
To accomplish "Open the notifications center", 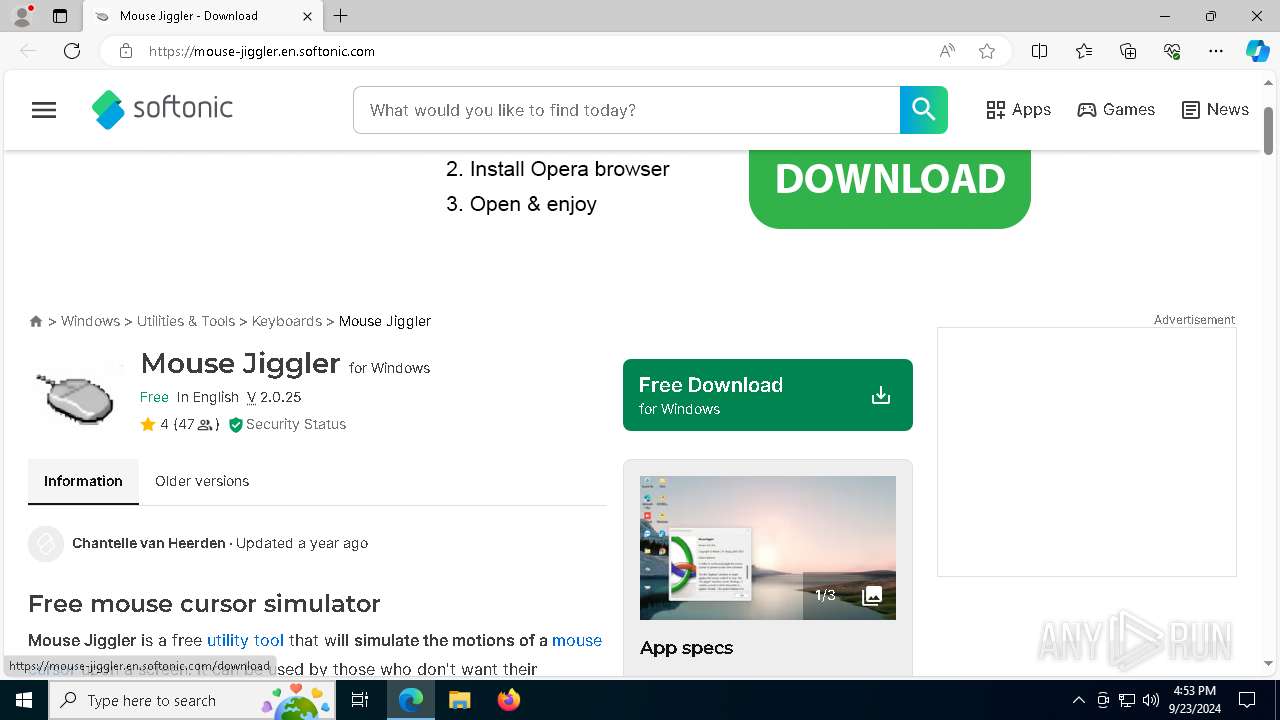I will 1247,700.
